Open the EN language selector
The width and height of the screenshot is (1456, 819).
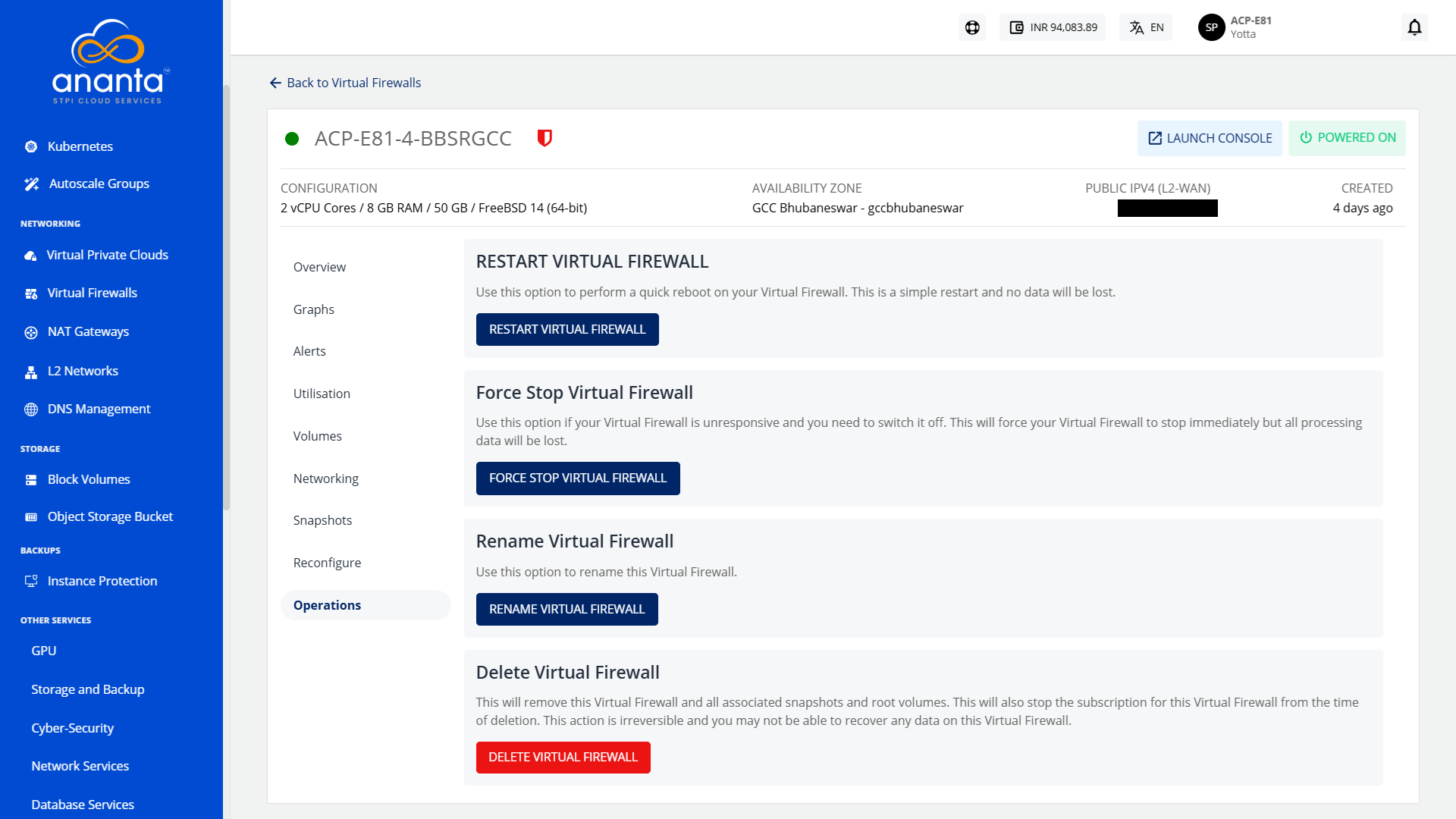coord(1146,27)
